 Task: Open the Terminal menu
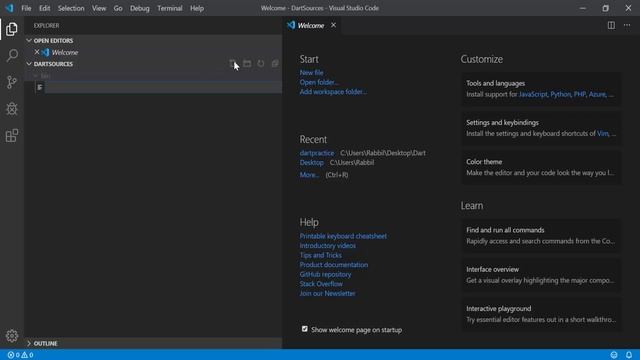pos(170,8)
